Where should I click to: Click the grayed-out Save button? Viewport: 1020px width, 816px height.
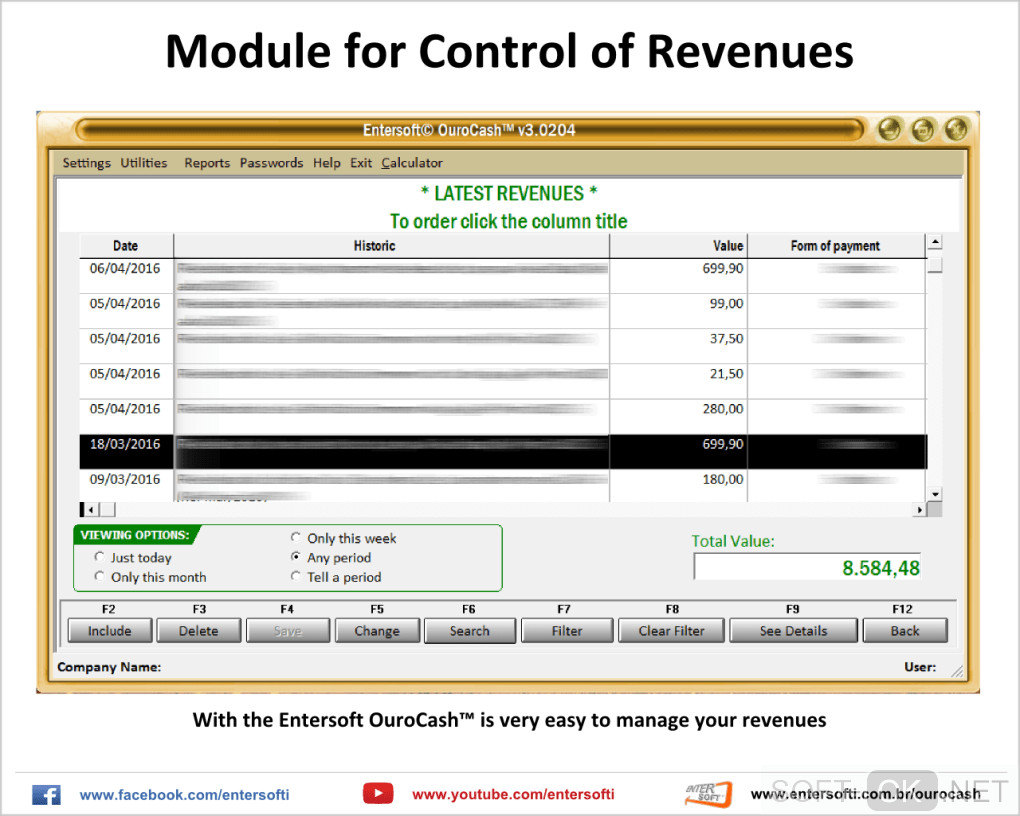(x=288, y=631)
